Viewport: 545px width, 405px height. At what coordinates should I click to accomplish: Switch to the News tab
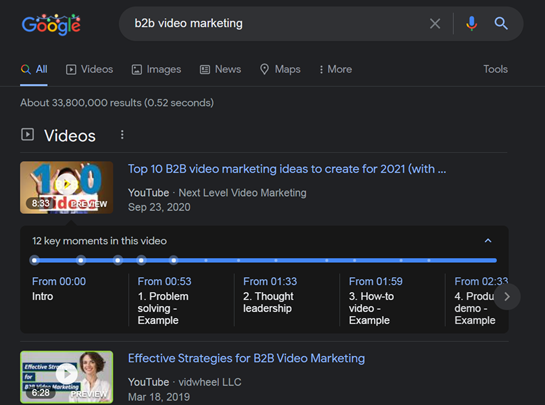pos(220,69)
